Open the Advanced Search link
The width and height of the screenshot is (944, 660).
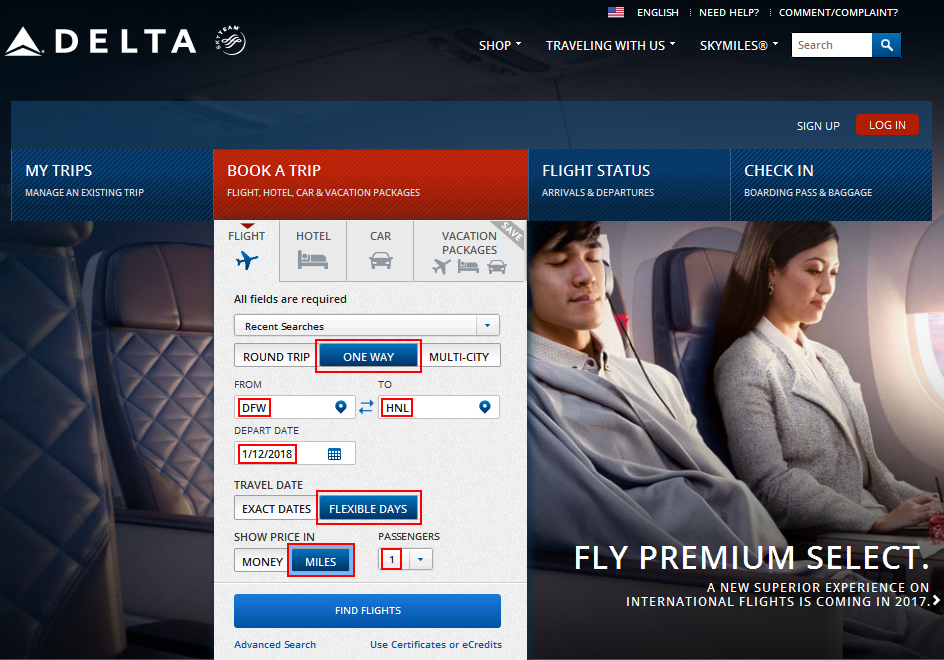275,644
